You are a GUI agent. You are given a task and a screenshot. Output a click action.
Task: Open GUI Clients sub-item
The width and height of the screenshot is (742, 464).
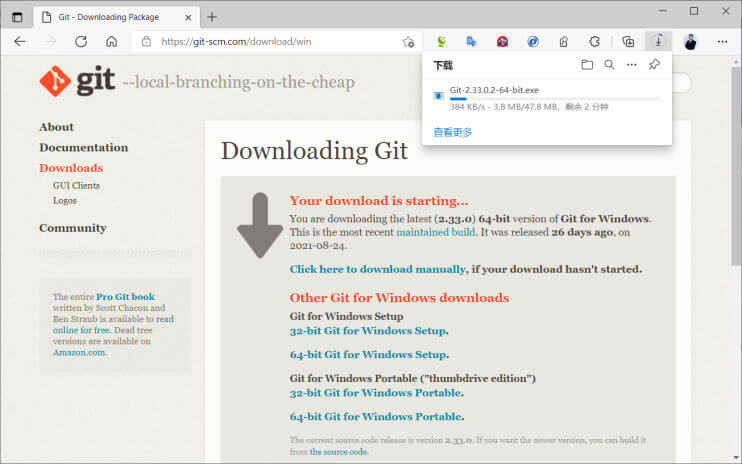point(76,185)
